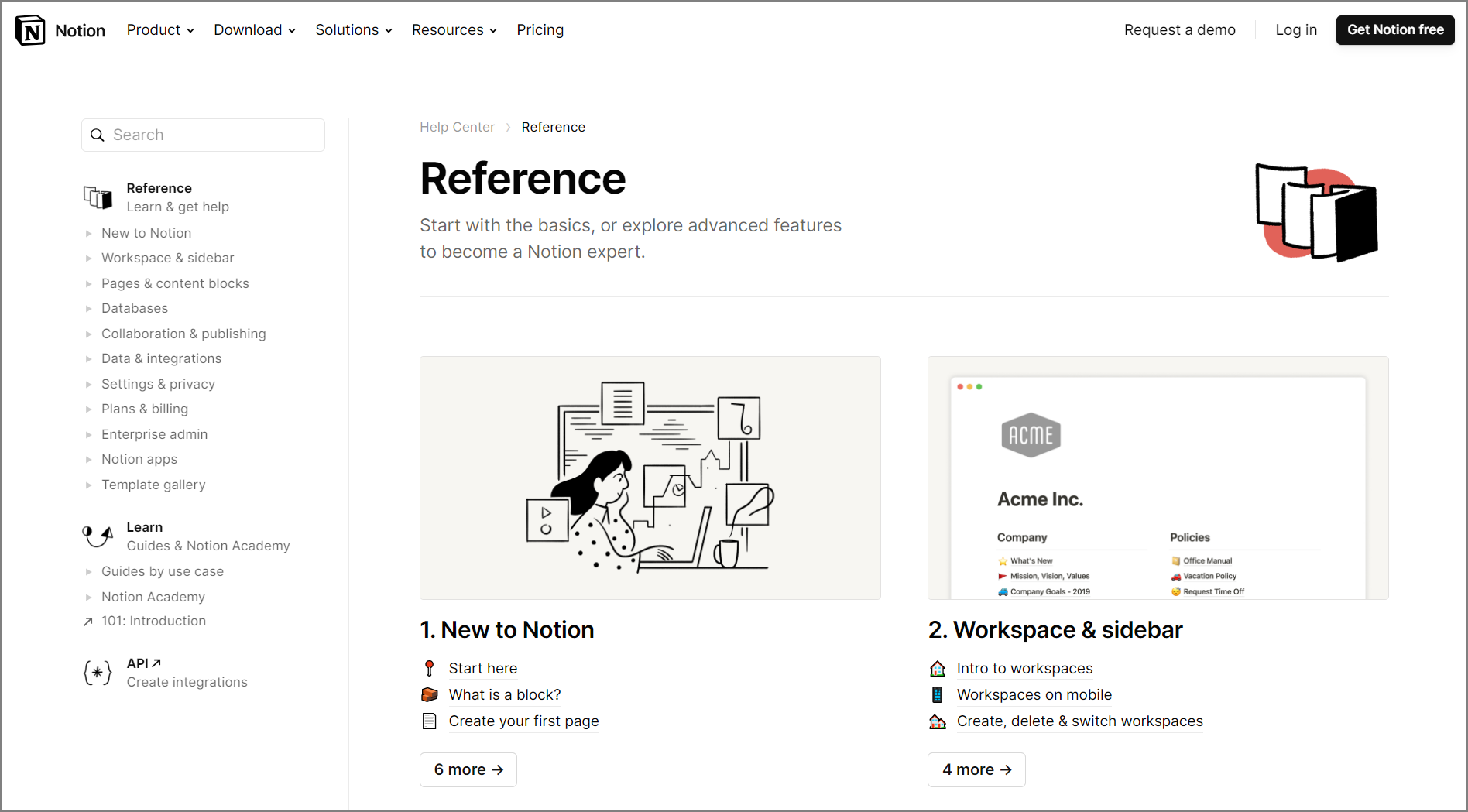The width and height of the screenshot is (1468, 812).
Task: Click the Learn sidebar heading
Action: pyautogui.click(x=145, y=527)
